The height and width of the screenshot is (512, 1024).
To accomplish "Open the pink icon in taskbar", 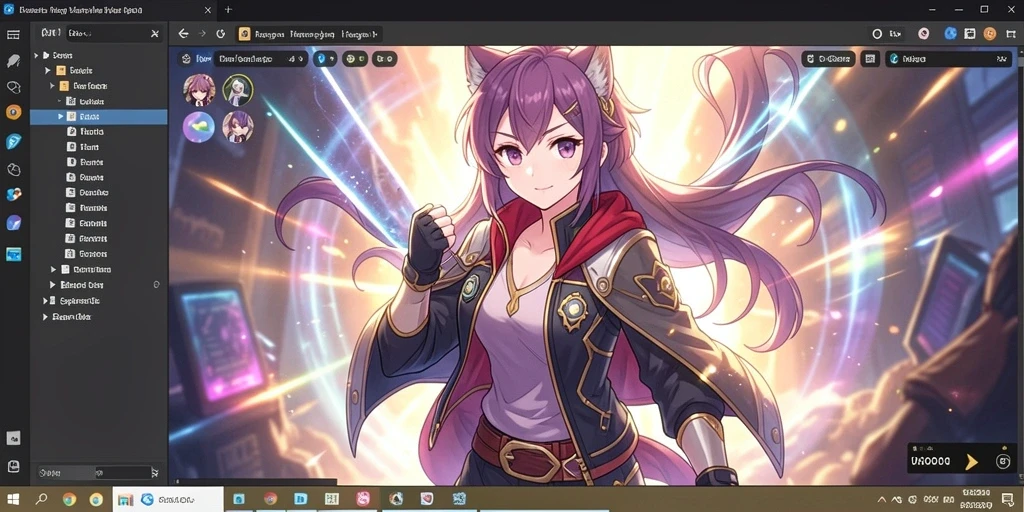I will click(x=363, y=500).
